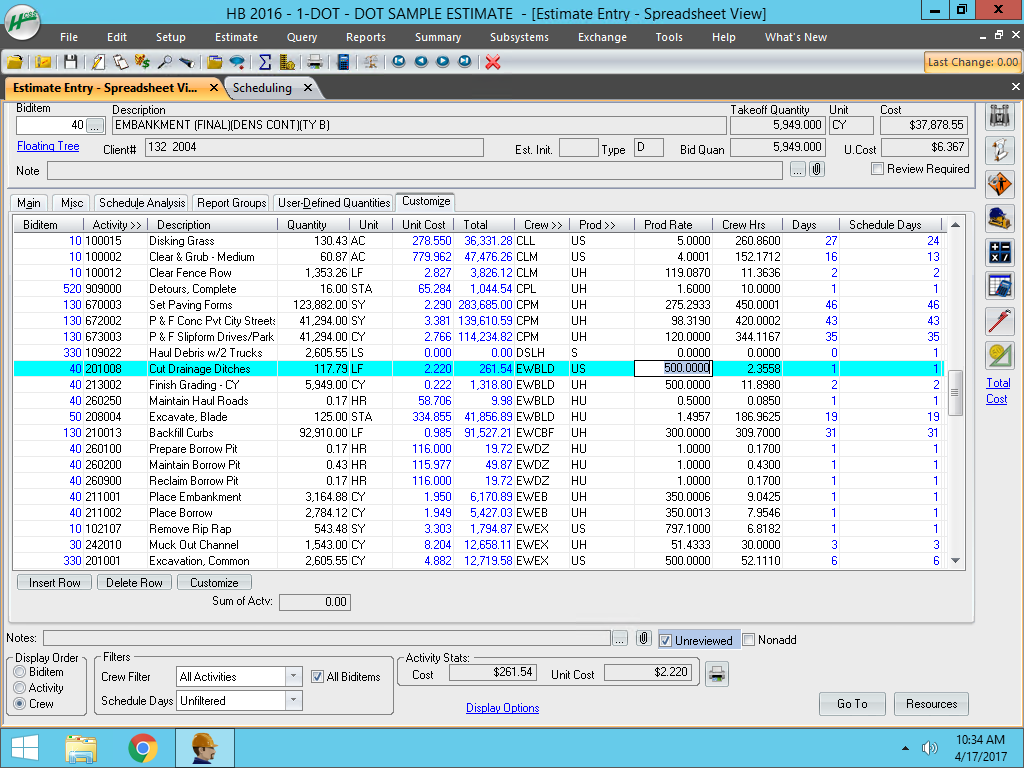The image size is (1024, 768).
Task: Click the scroll with magnifier sidebar icon
Action: [999, 150]
